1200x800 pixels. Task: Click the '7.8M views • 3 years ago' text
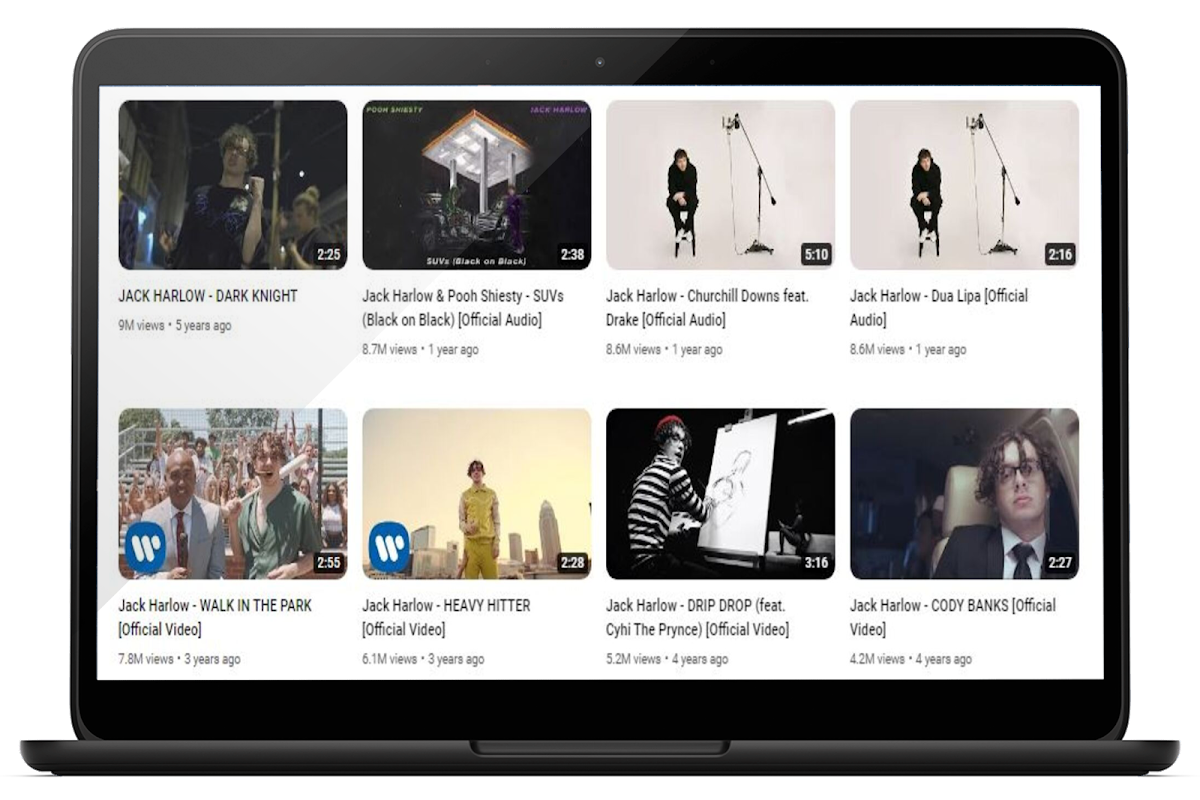pyautogui.click(x=180, y=659)
